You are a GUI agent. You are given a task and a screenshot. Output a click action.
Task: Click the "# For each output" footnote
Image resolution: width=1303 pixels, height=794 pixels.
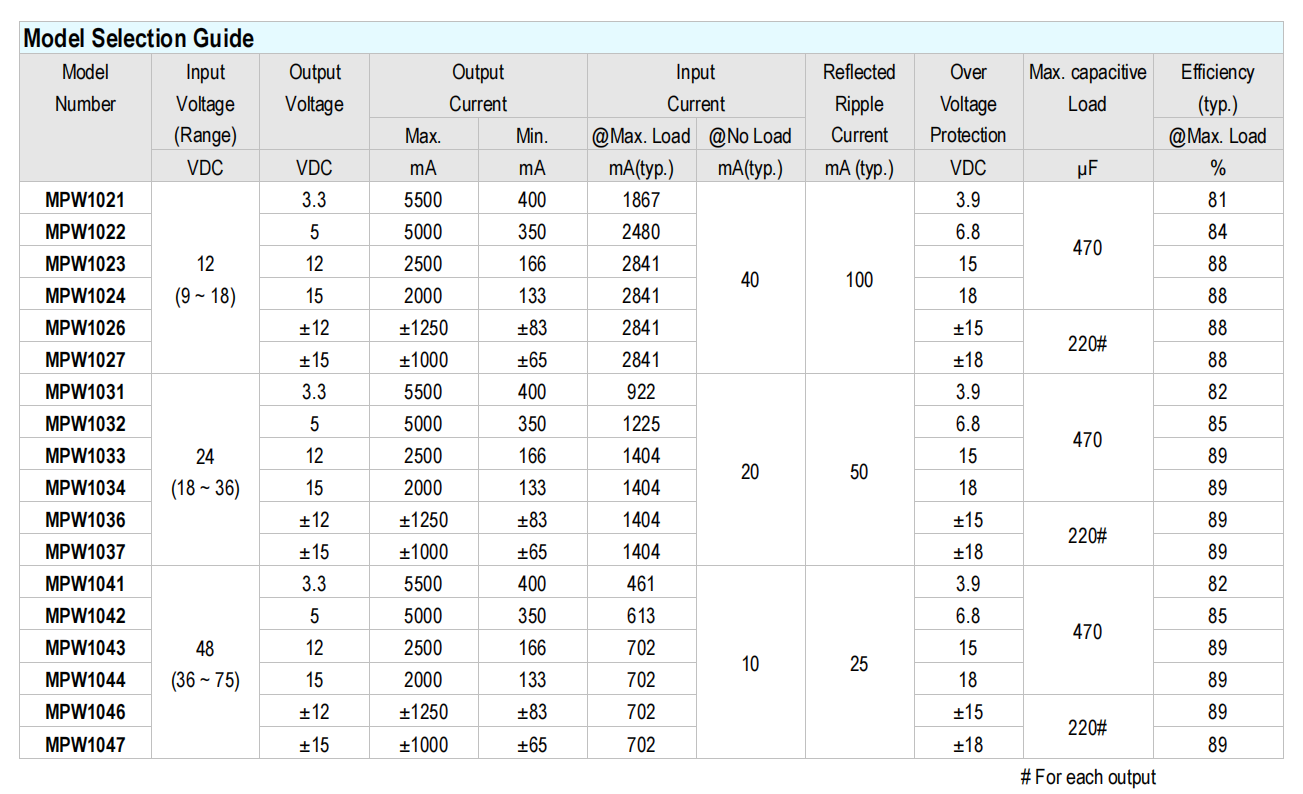[1087, 777]
